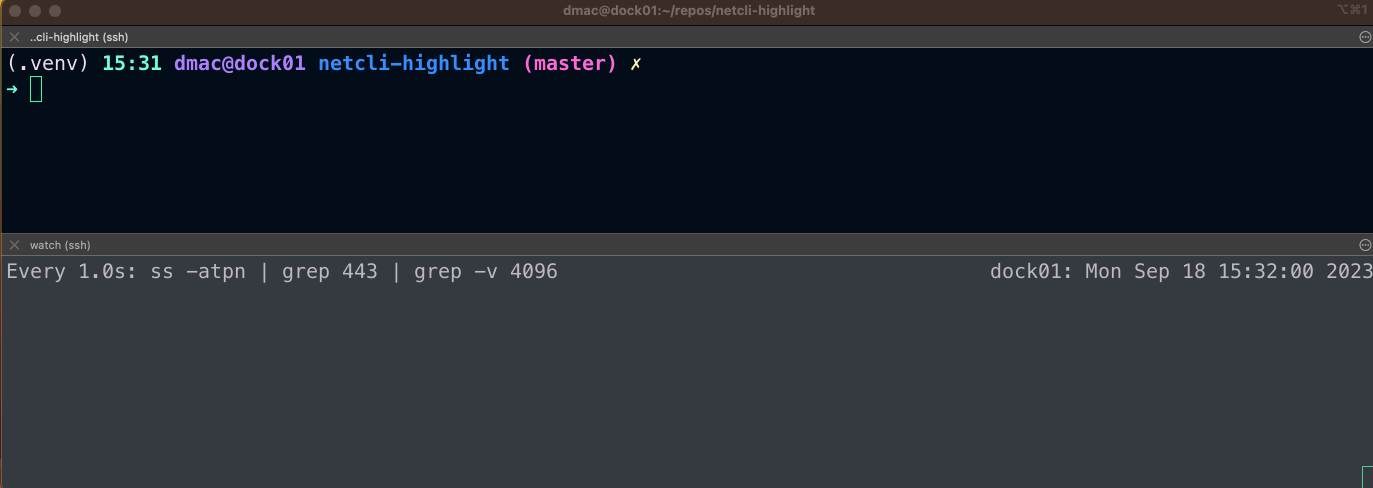
Task: Select the ..cli-highlight (ssh) pane title bar
Action: click(x=686, y=37)
